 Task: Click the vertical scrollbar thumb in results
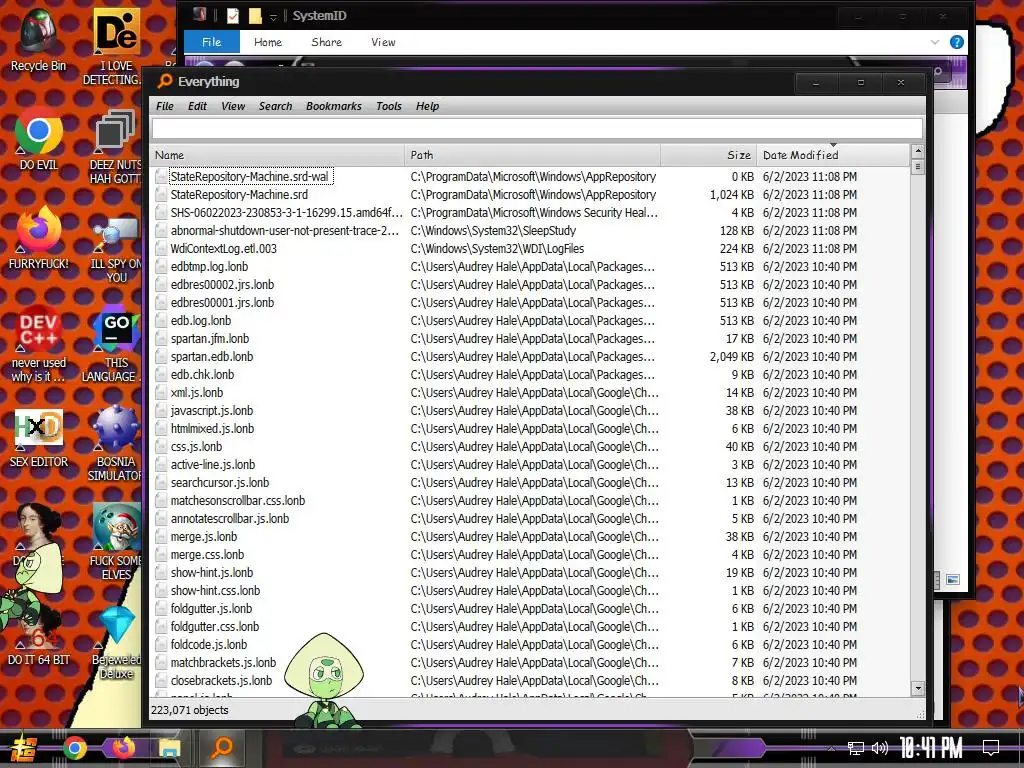(918, 167)
